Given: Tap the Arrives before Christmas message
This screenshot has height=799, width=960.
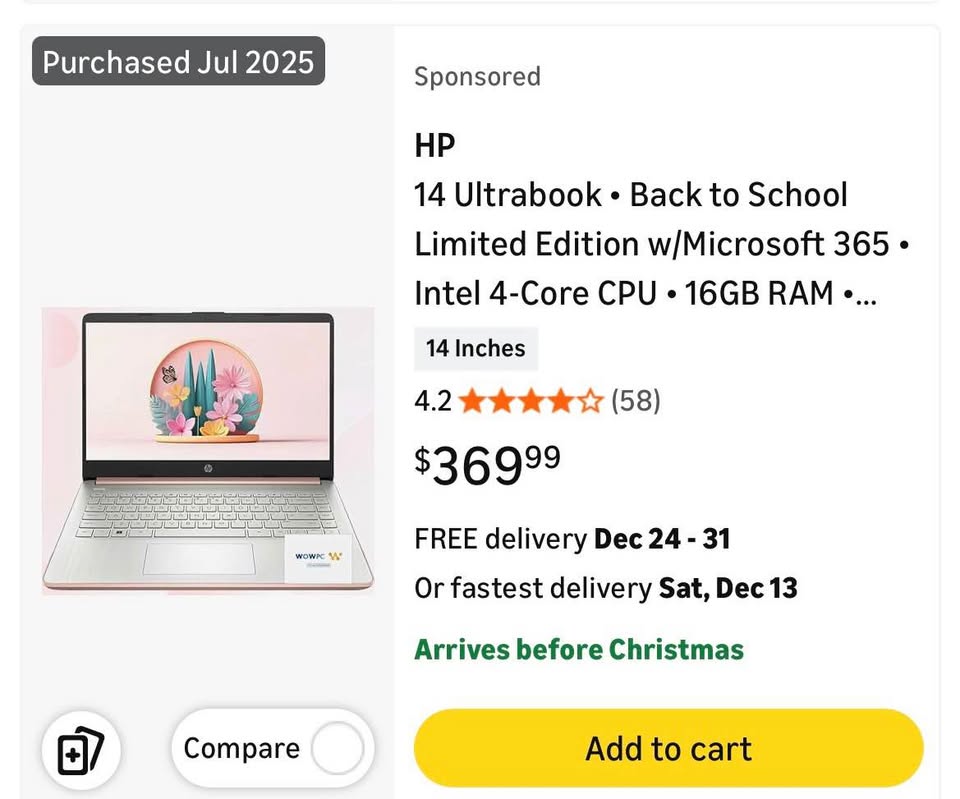Looking at the screenshot, I should [579, 650].
